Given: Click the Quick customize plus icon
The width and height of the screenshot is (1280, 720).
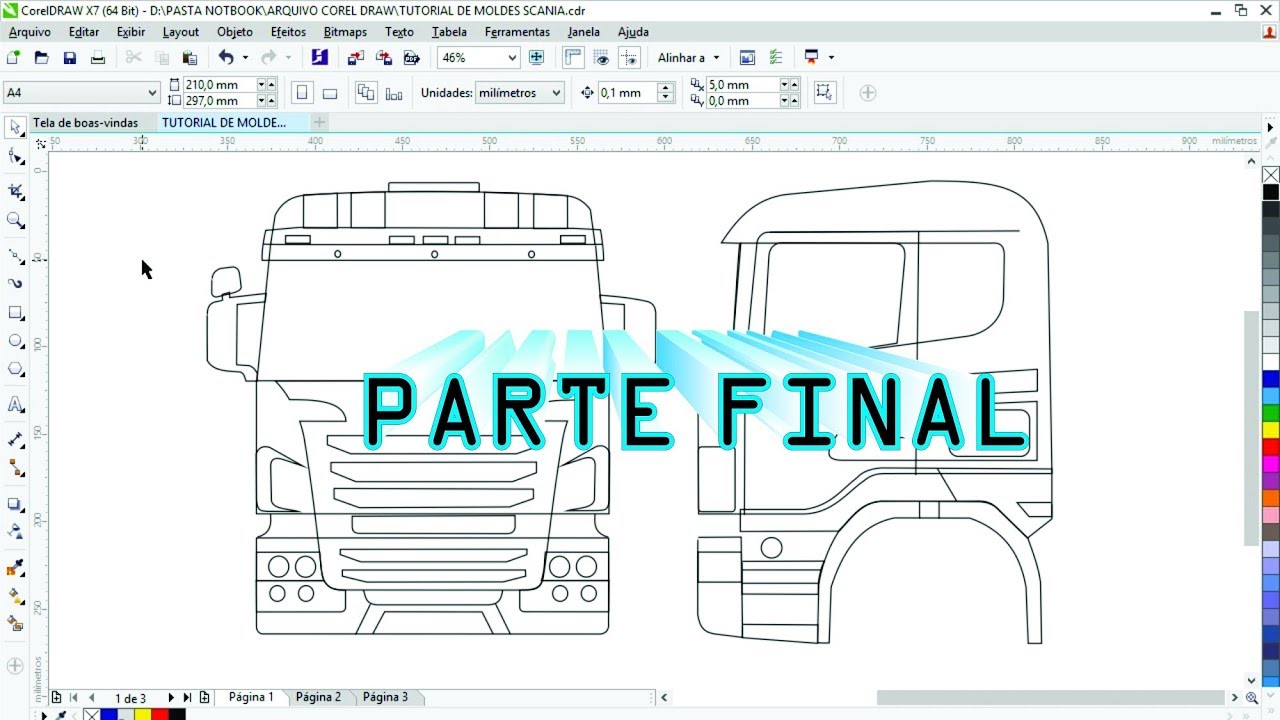Looking at the screenshot, I should 868,93.
